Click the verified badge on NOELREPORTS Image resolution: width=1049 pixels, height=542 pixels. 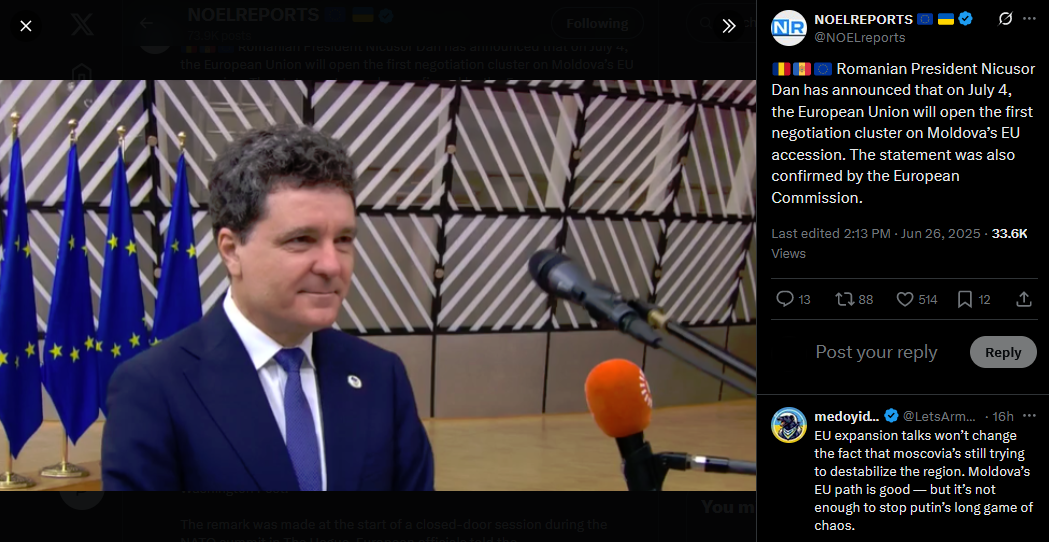[x=965, y=19]
